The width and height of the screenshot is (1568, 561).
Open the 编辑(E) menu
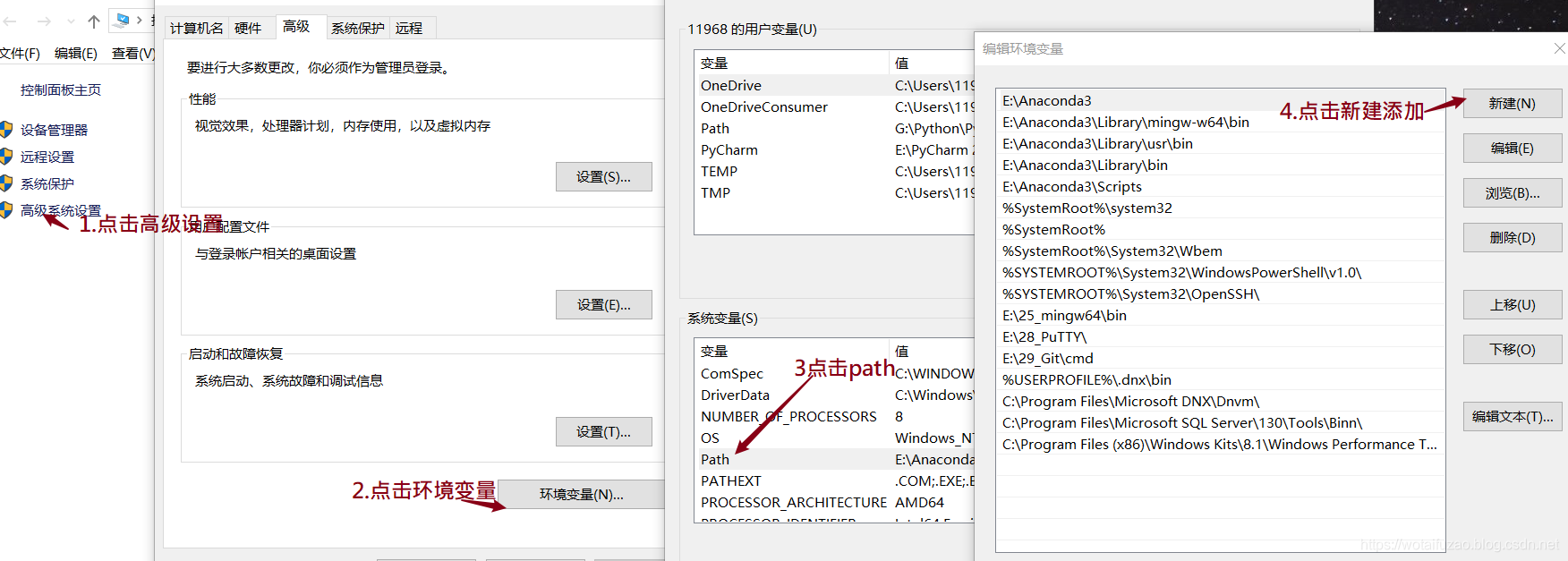pyautogui.click(x=76, y=54)
